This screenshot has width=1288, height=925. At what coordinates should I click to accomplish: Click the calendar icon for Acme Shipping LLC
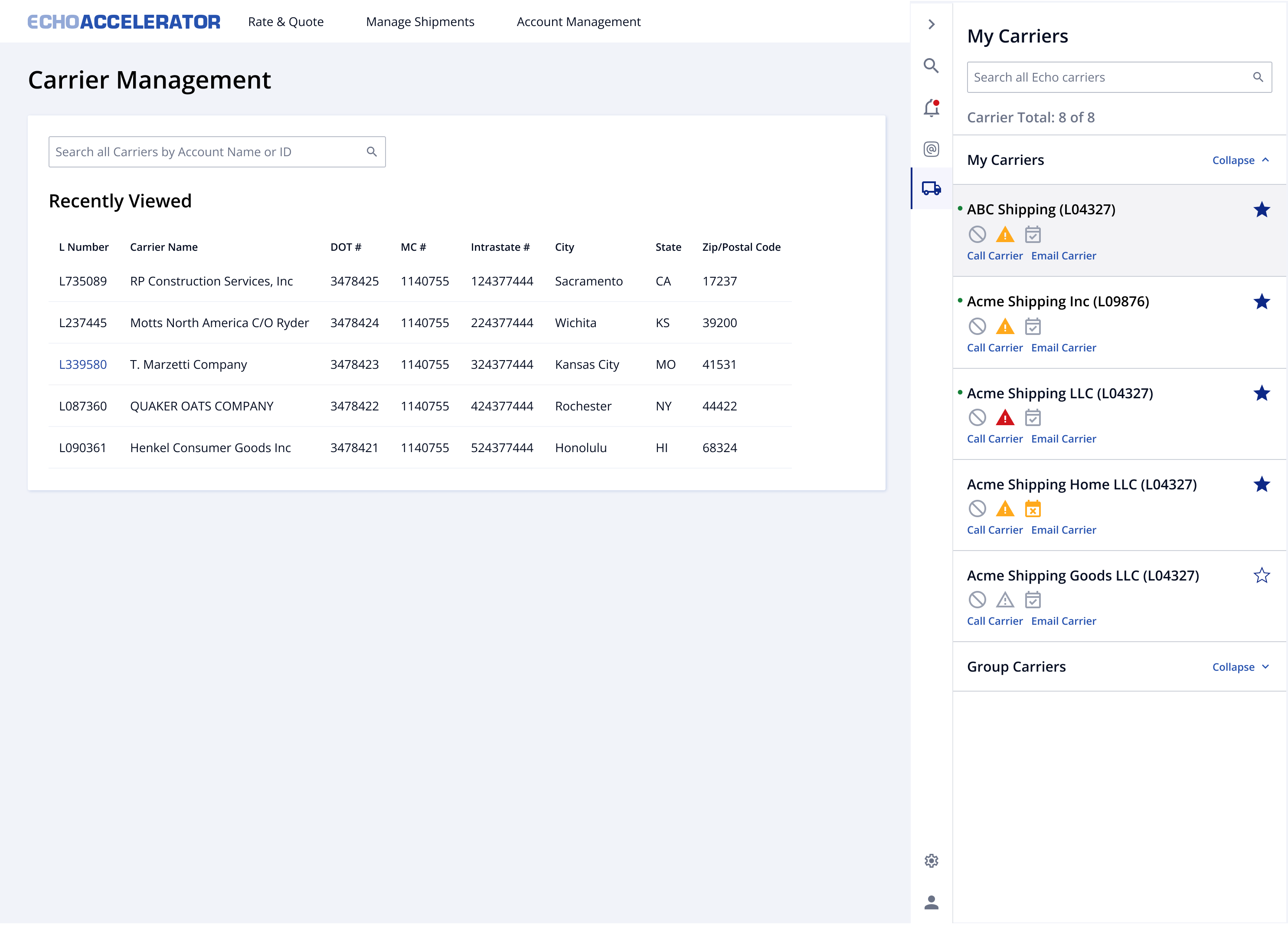[1033, 418]
